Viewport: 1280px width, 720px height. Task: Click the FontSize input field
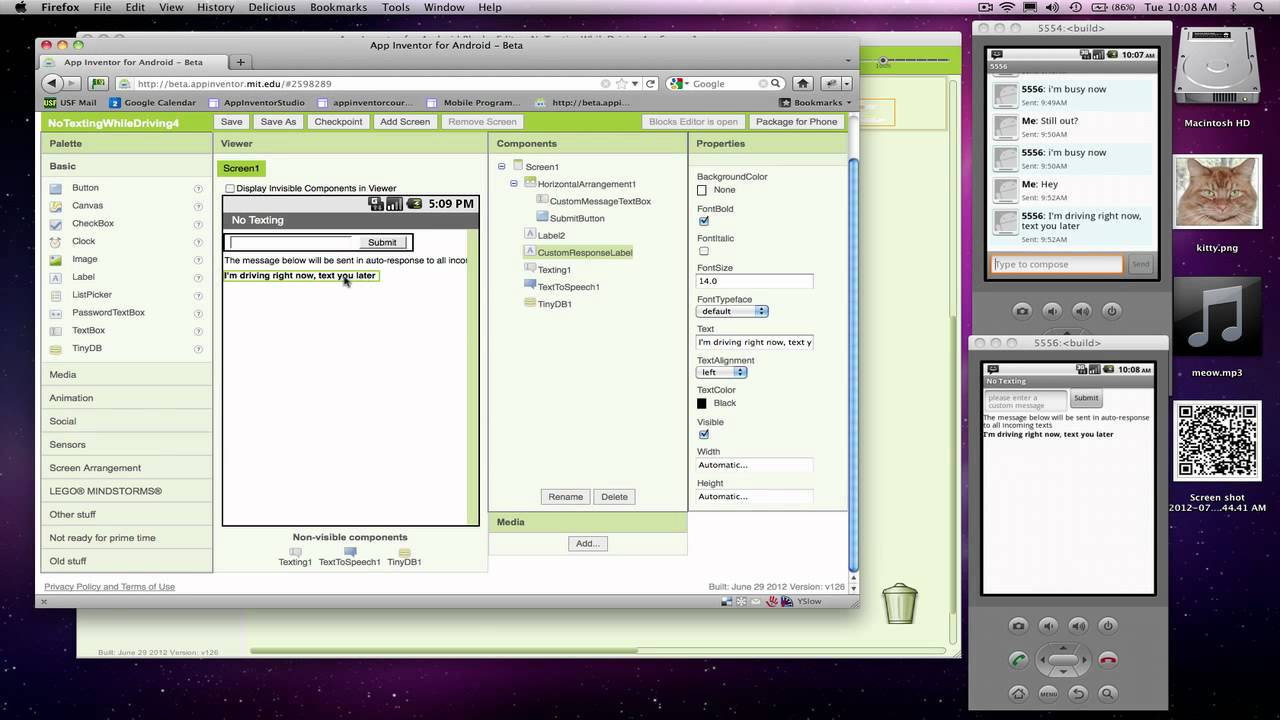pos(755,281)
